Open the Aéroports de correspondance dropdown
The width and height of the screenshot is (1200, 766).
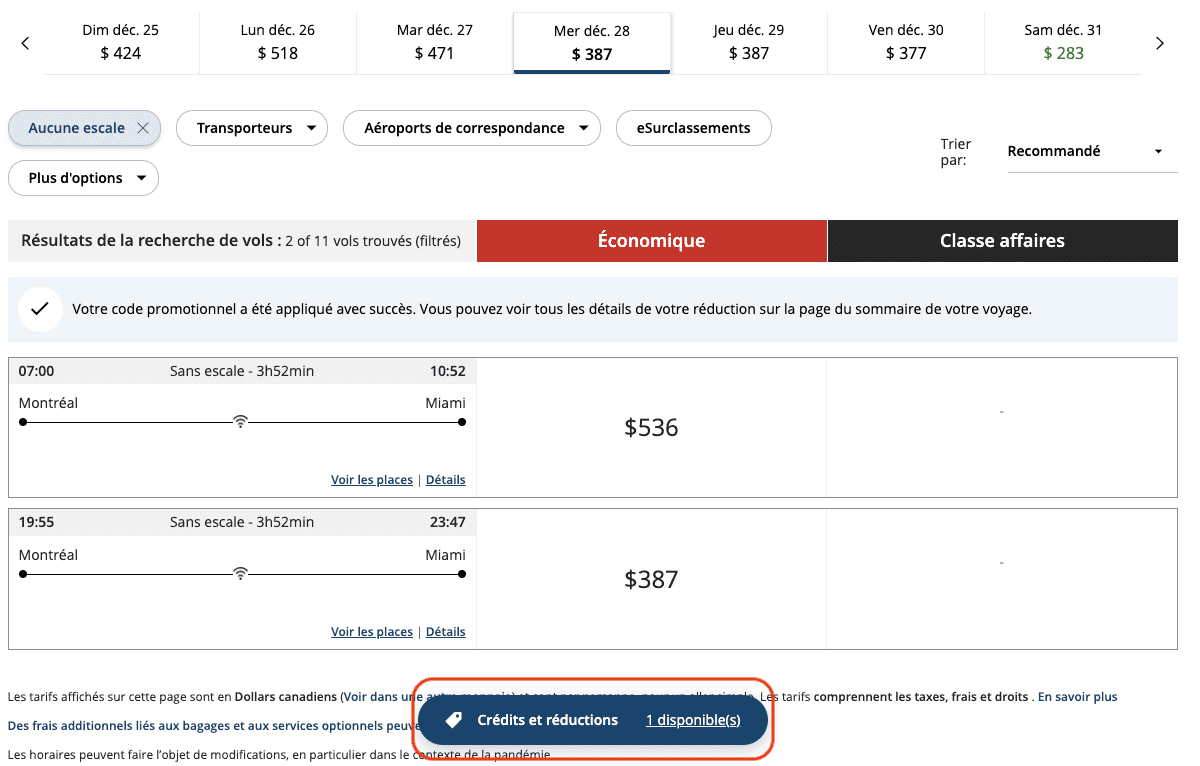[x=471, y=128]
